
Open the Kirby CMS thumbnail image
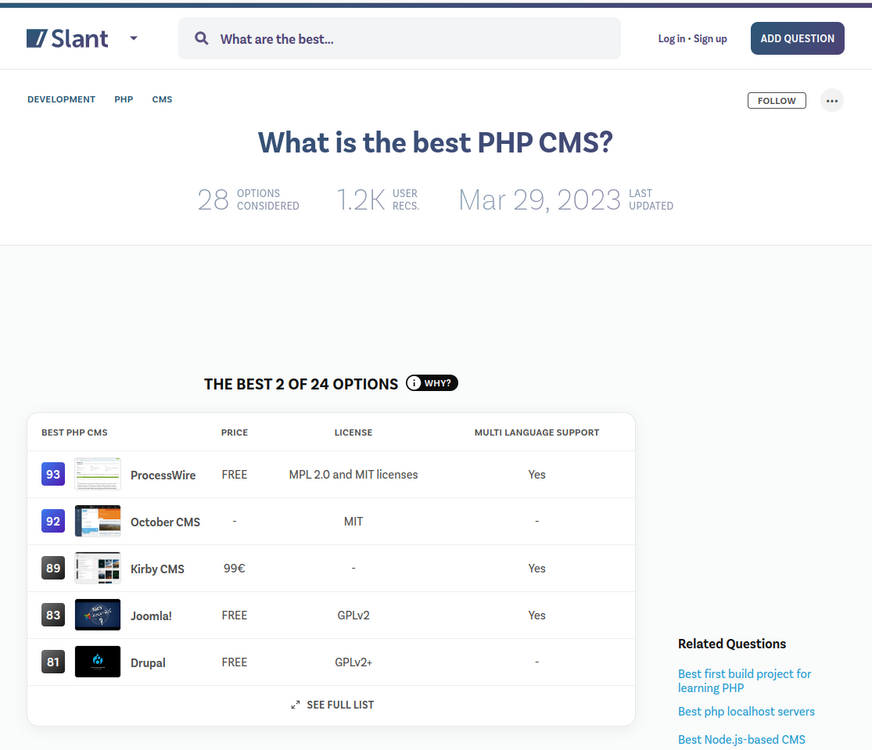coord(98,568)
